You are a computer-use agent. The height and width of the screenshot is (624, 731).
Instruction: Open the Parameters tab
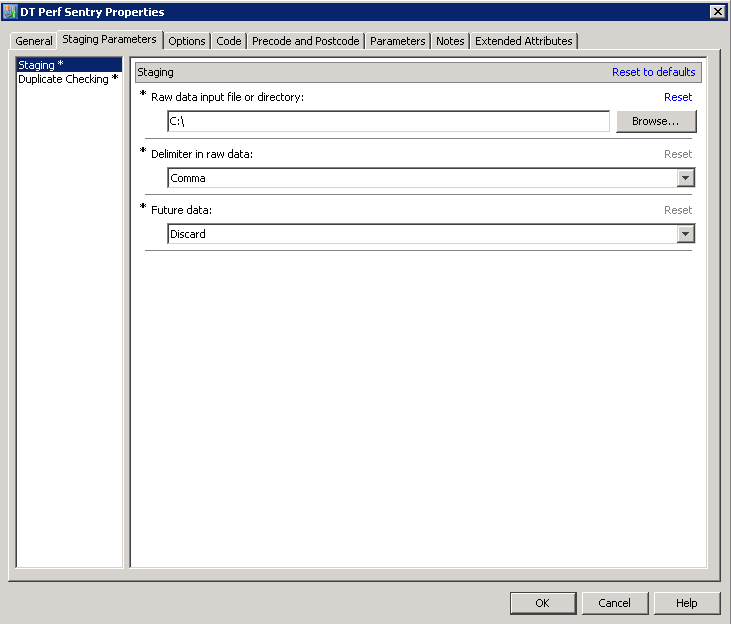tap(398, 41)
